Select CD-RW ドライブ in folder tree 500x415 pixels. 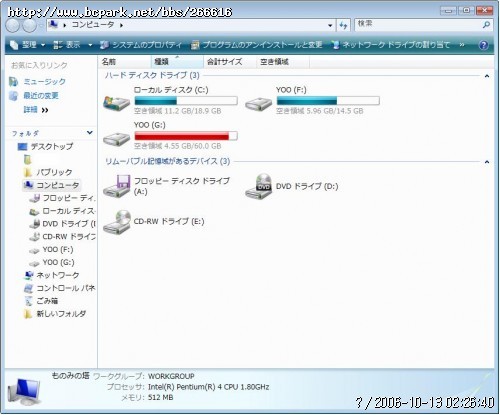[x=69, y=237]
